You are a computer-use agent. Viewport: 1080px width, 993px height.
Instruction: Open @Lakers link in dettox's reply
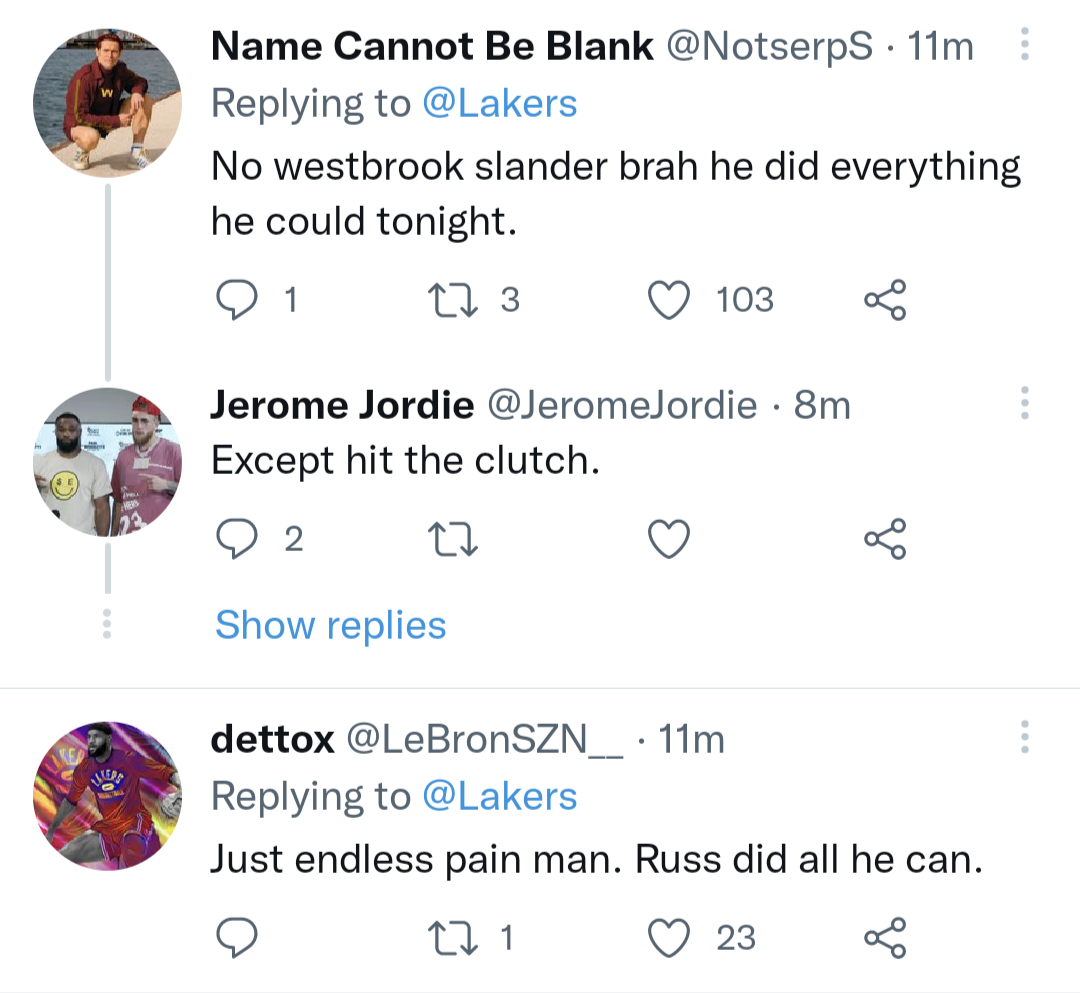point(500,796)
